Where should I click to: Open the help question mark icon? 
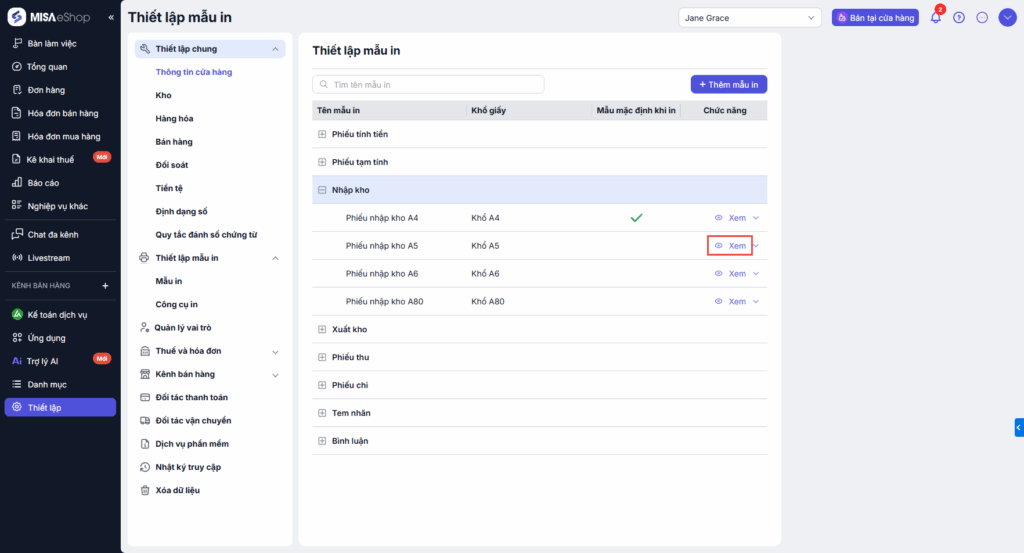959,18
